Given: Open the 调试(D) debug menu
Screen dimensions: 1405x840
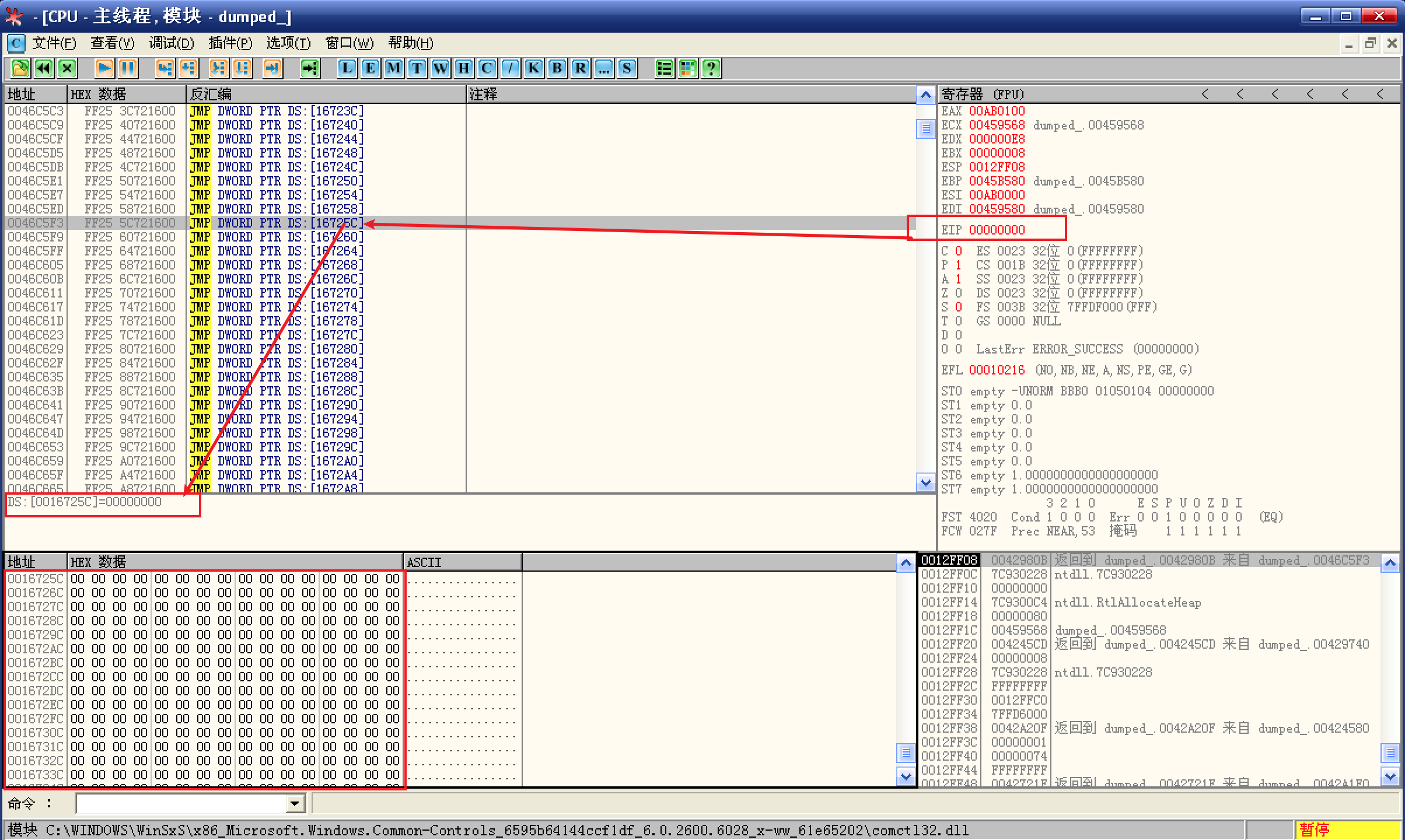Looking at the screenshot, I should (x=171, y=43).
